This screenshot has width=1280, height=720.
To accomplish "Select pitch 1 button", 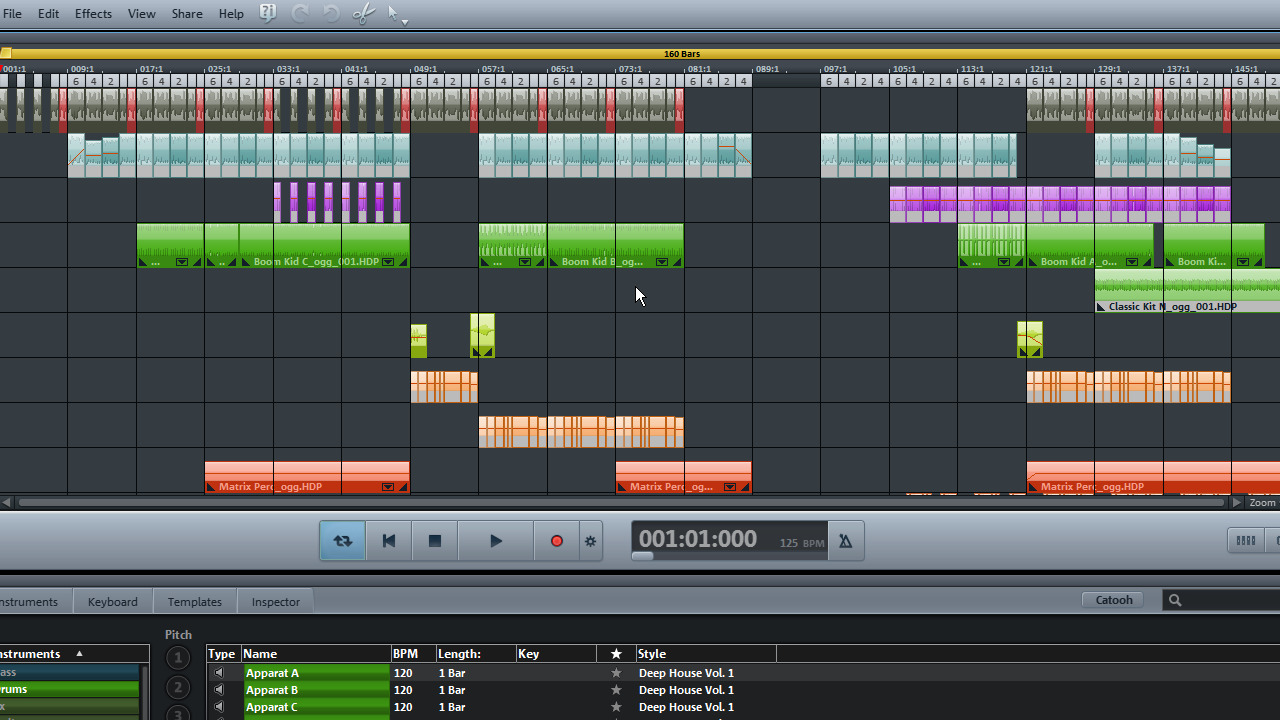I will pos(177,658).
